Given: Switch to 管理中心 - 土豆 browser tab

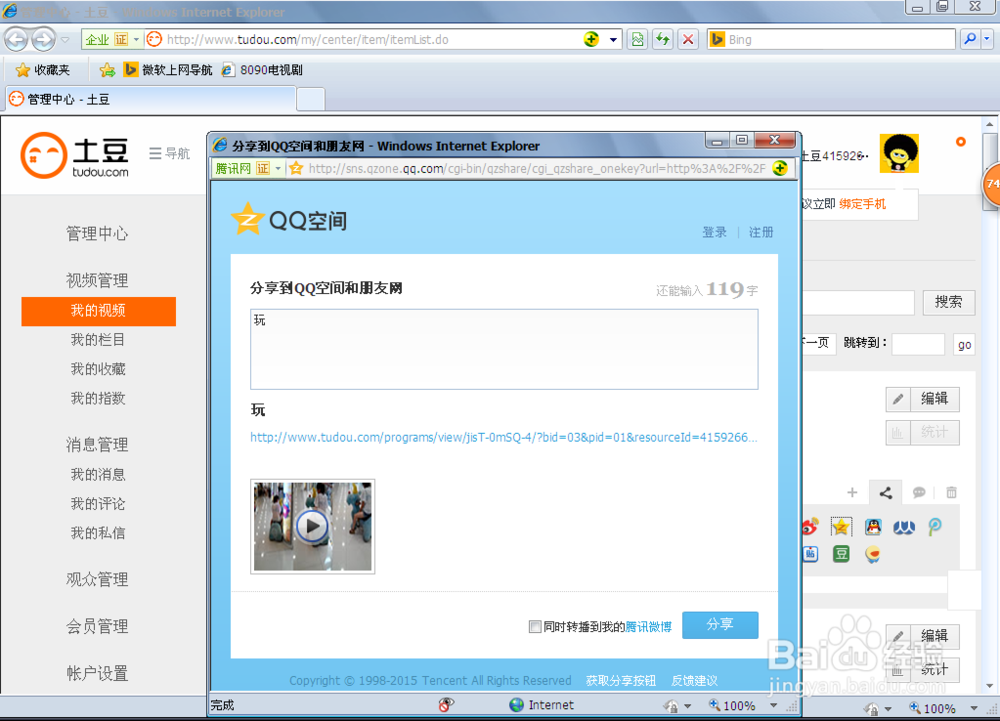Looking at the screenshot, I should pos(151,99).
